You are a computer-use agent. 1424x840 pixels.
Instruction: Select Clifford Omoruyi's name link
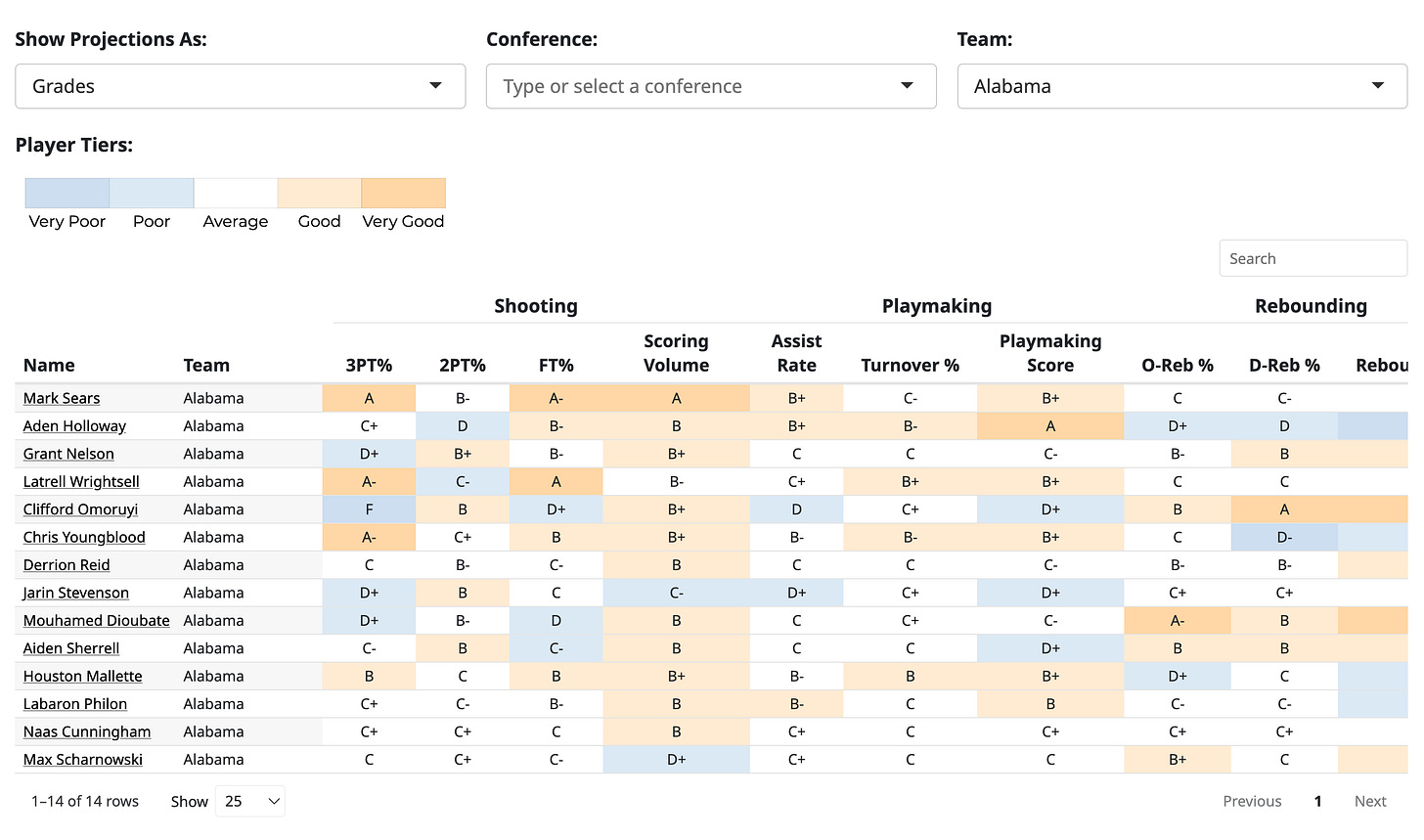point(79,509)
